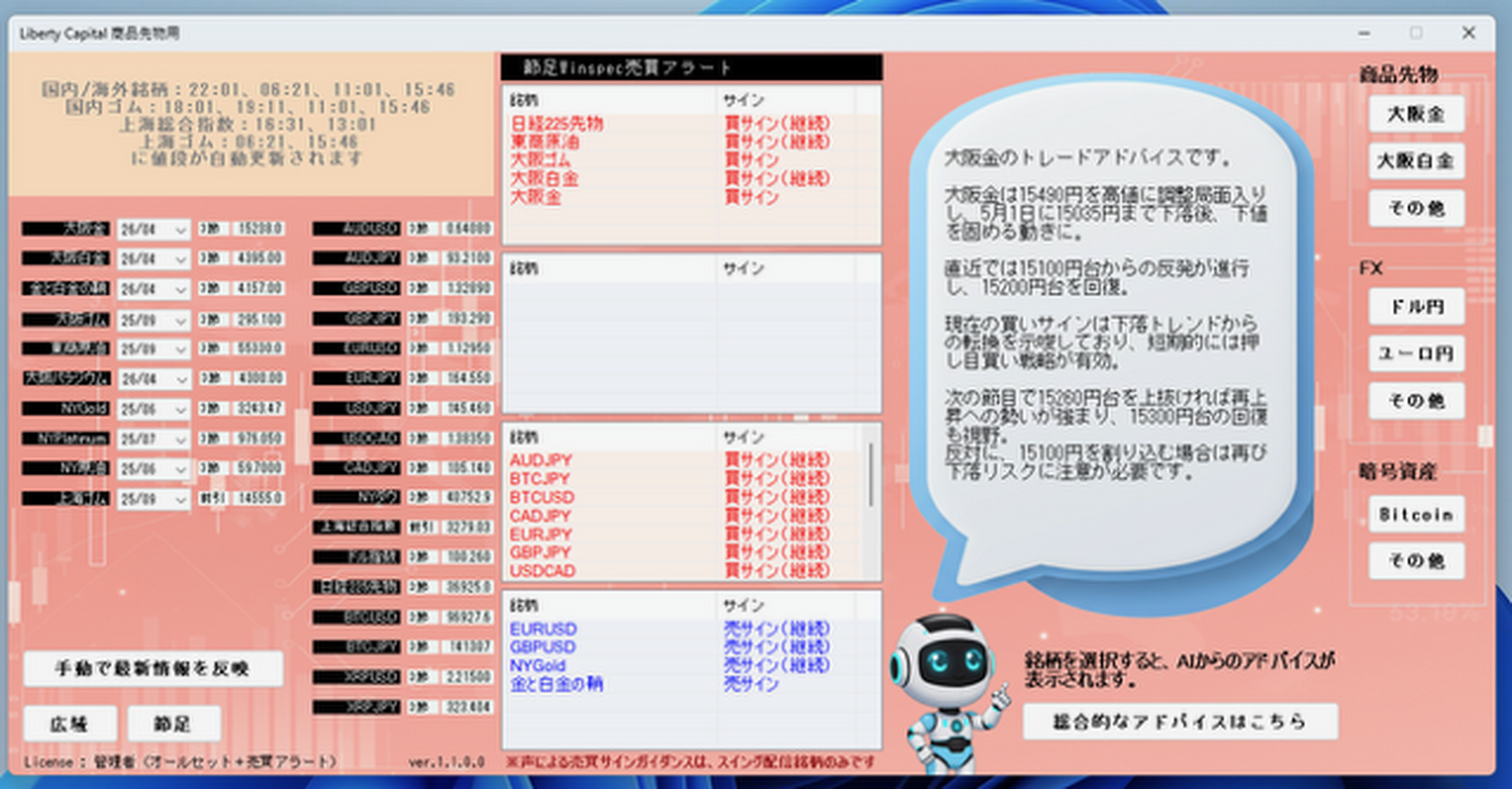Expand the 大阪パラジウム contract month dropdown
The height and width of the screenshot is (789, 1512).
154,380
